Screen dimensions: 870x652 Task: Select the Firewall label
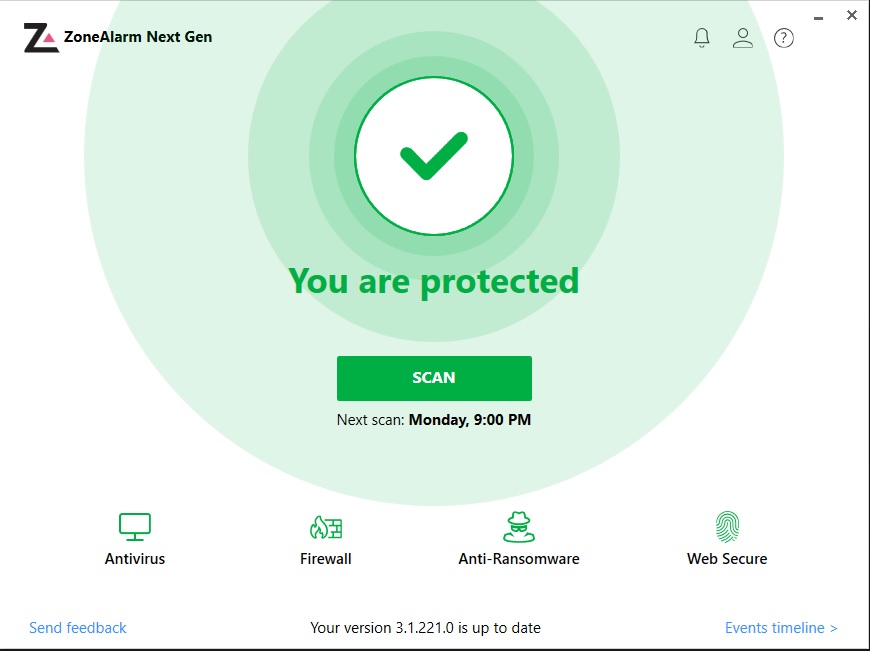[326, 559]
